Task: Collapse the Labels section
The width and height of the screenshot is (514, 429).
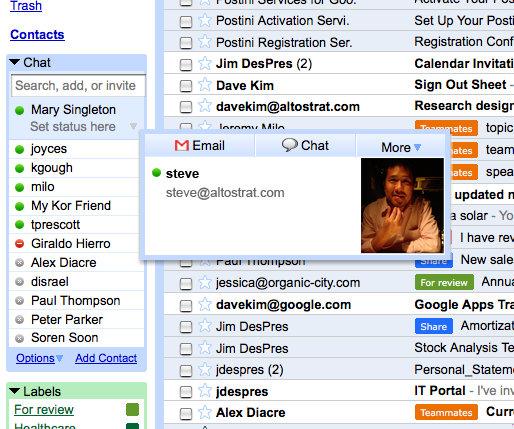Action: [x=15, y=391]
